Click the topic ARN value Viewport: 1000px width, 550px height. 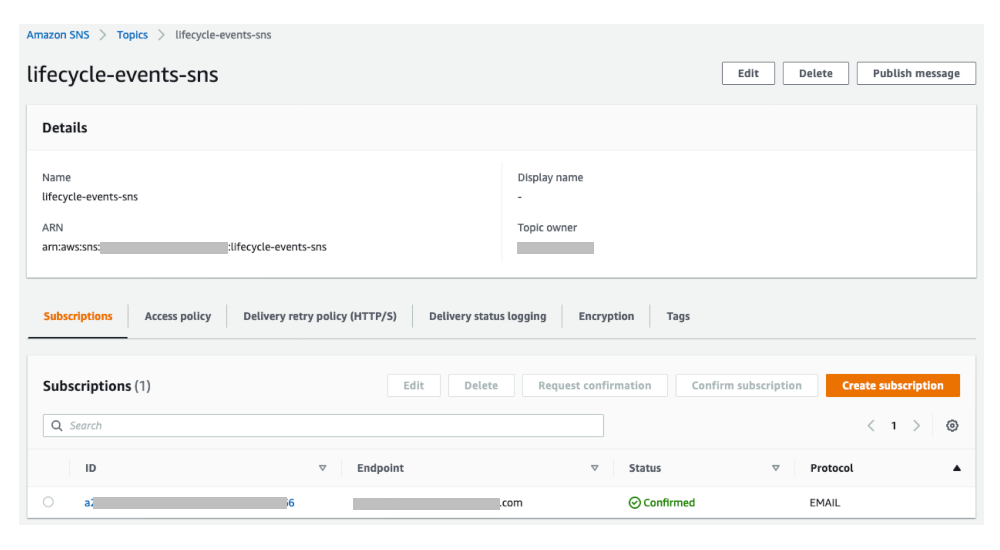click(x=184, y=247)
